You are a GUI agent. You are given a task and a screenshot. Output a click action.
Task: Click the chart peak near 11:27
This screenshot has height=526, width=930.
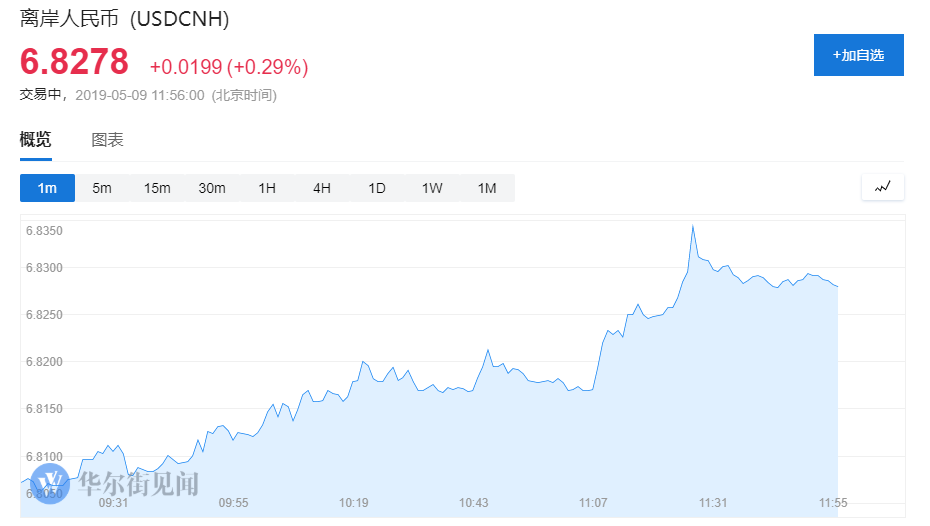tap(692, 227)
